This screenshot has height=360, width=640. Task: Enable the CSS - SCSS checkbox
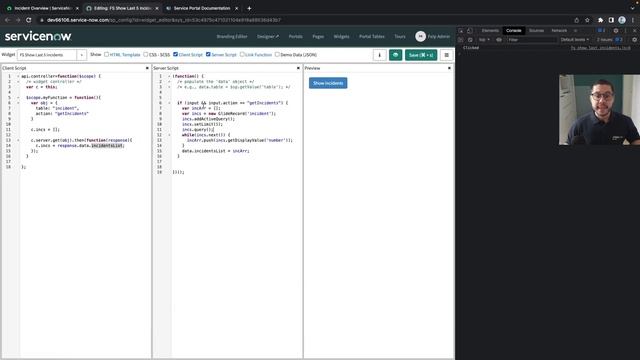click(x=146, y=54)
